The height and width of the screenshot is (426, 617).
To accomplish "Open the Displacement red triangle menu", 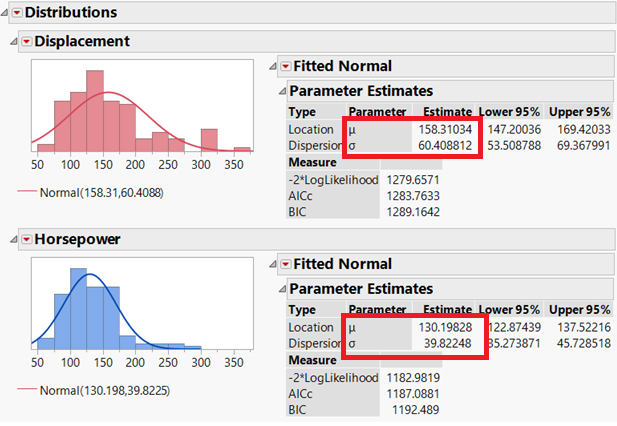I will 26,41.
